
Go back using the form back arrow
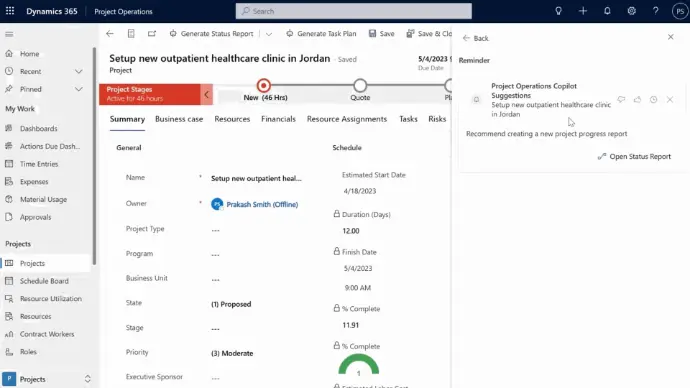tap(110, 33)
